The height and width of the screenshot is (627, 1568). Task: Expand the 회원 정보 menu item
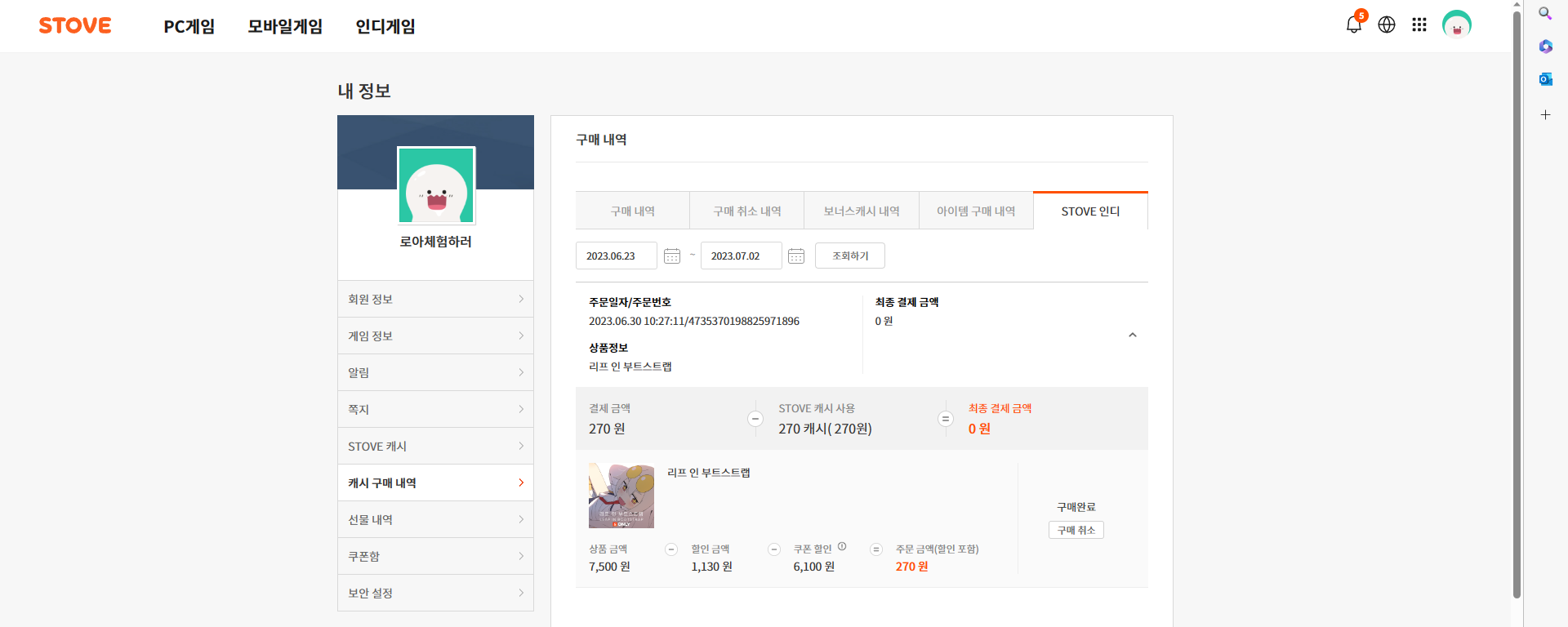click(435, 300)
